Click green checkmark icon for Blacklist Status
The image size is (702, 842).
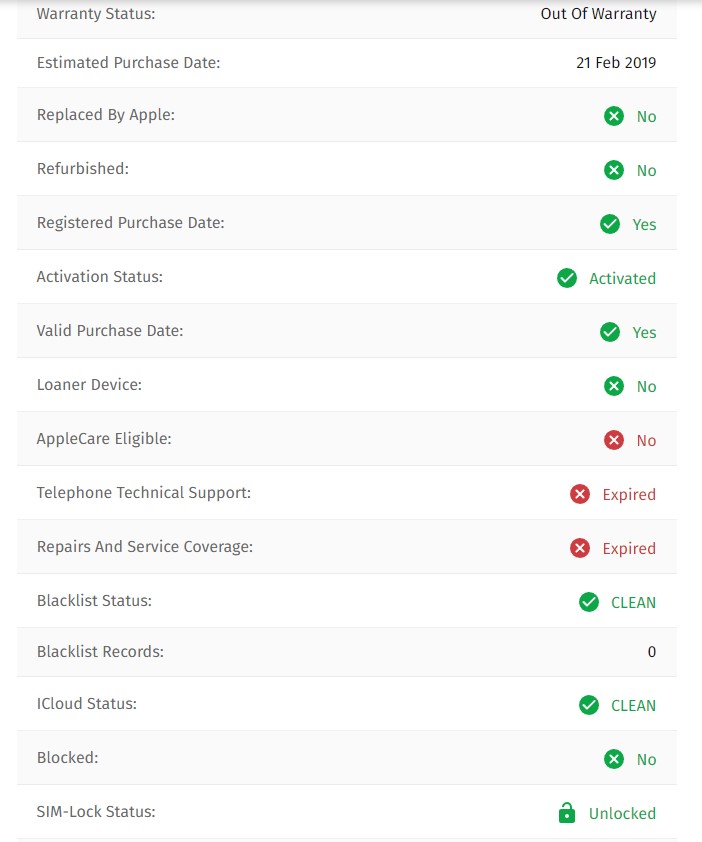(589, 602)
